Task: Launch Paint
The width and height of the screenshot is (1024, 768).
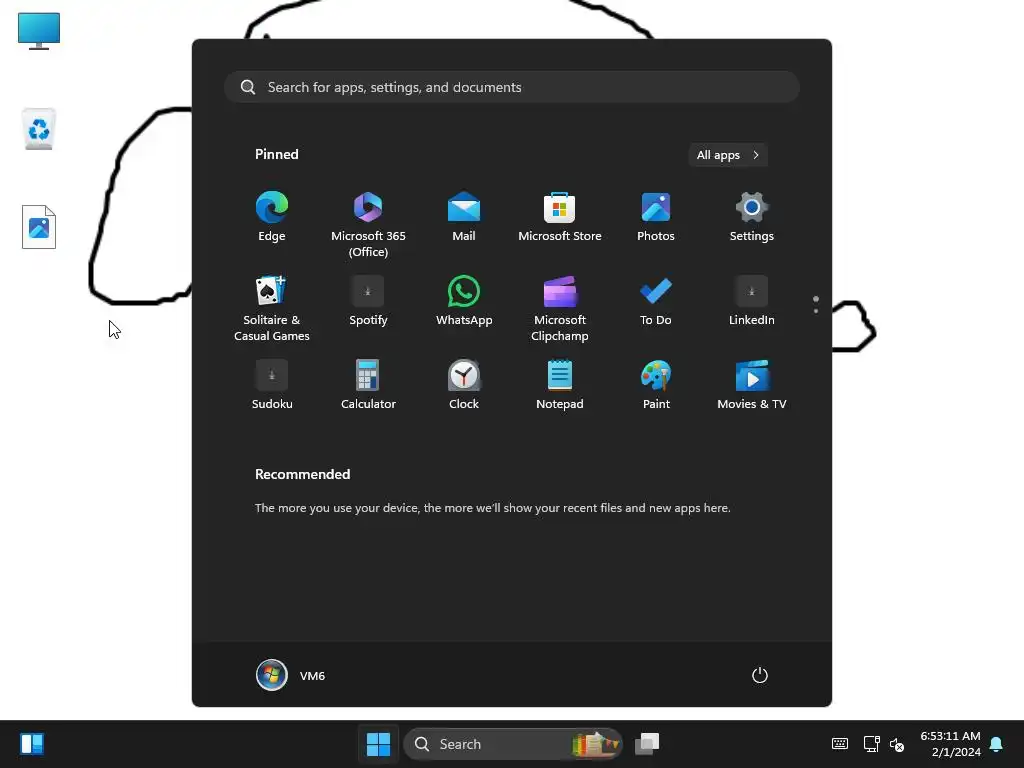Action: coord(656,385)
